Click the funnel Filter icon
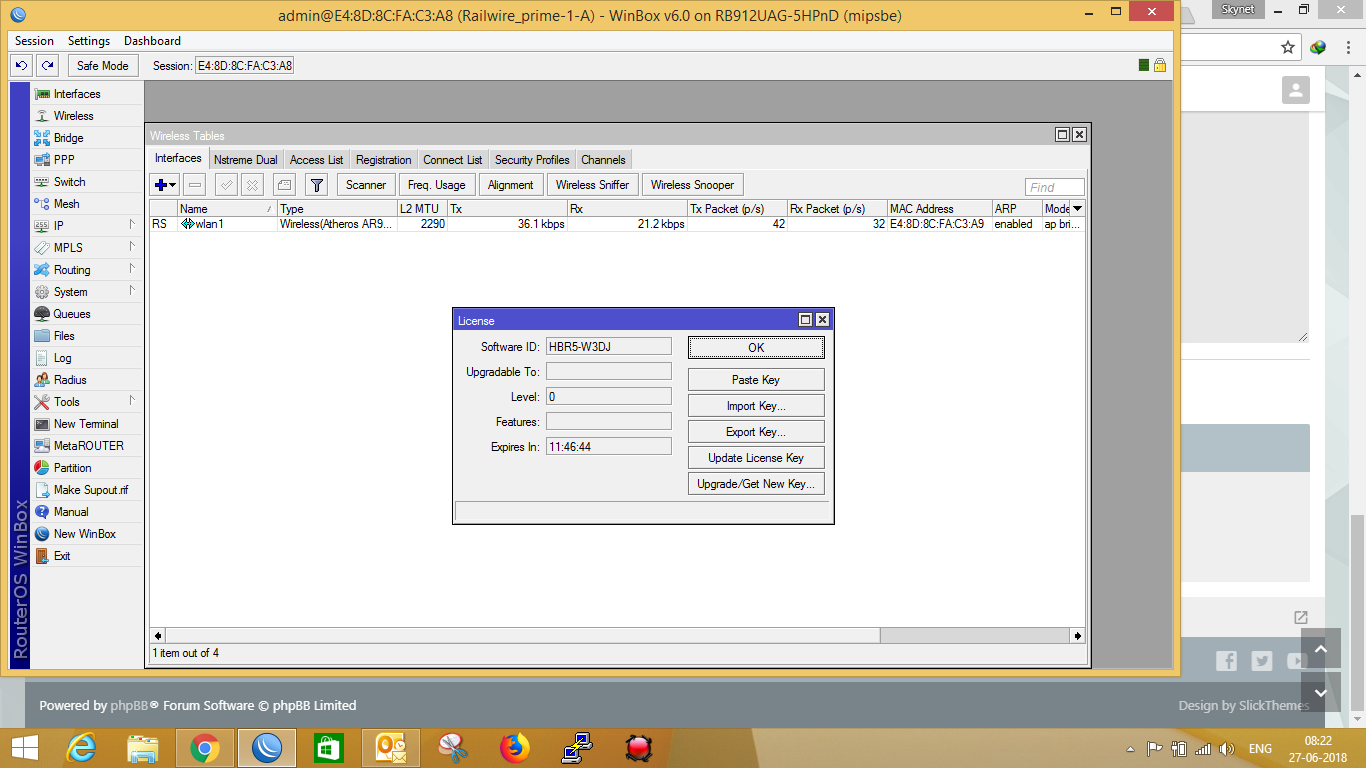This screenshot has height=768, width=1366. coord(316,185)
